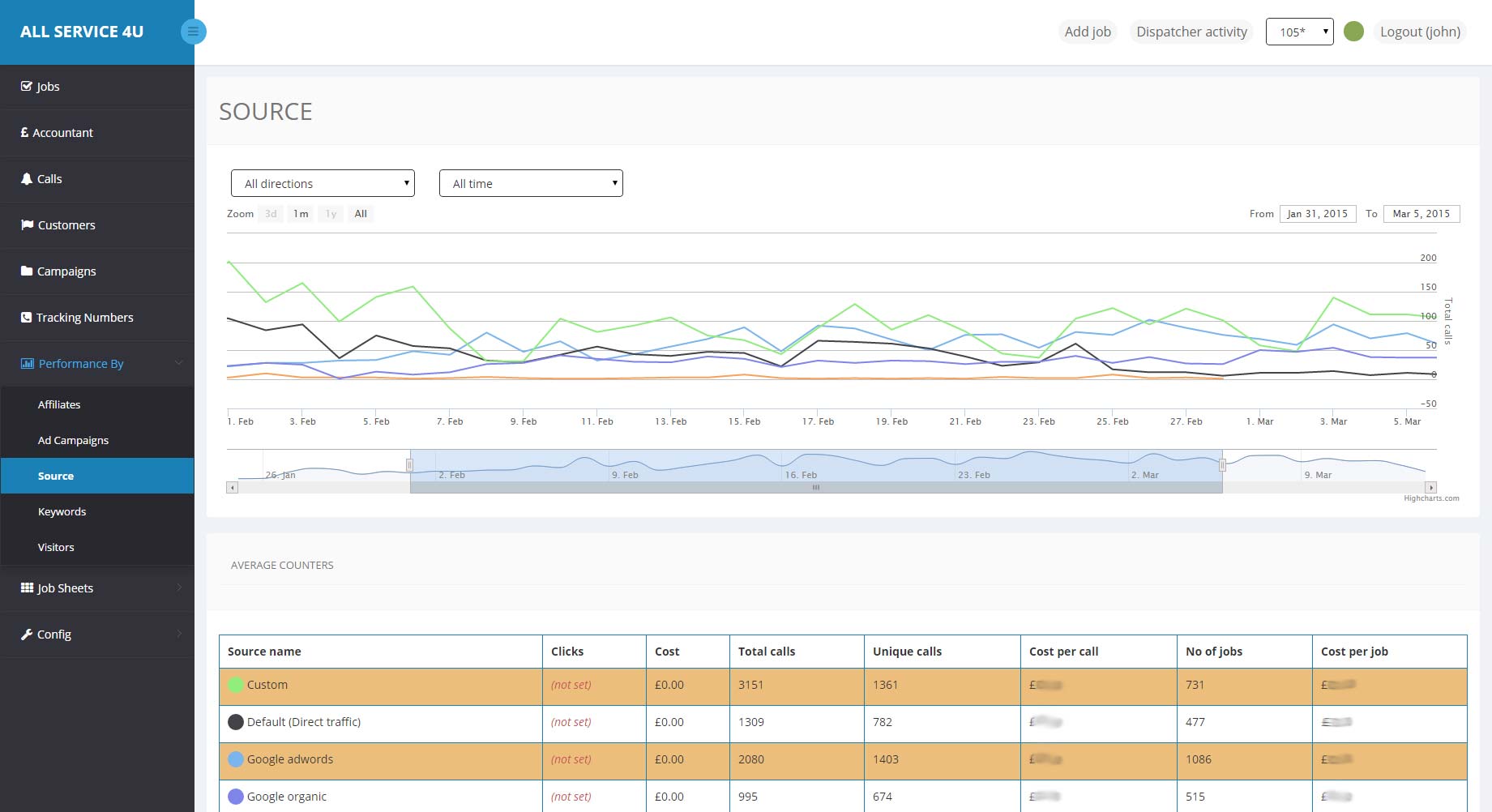Click the Add job button
Screen dimensions: 1492x812
pyautogui.click(x=1088, y=32)
